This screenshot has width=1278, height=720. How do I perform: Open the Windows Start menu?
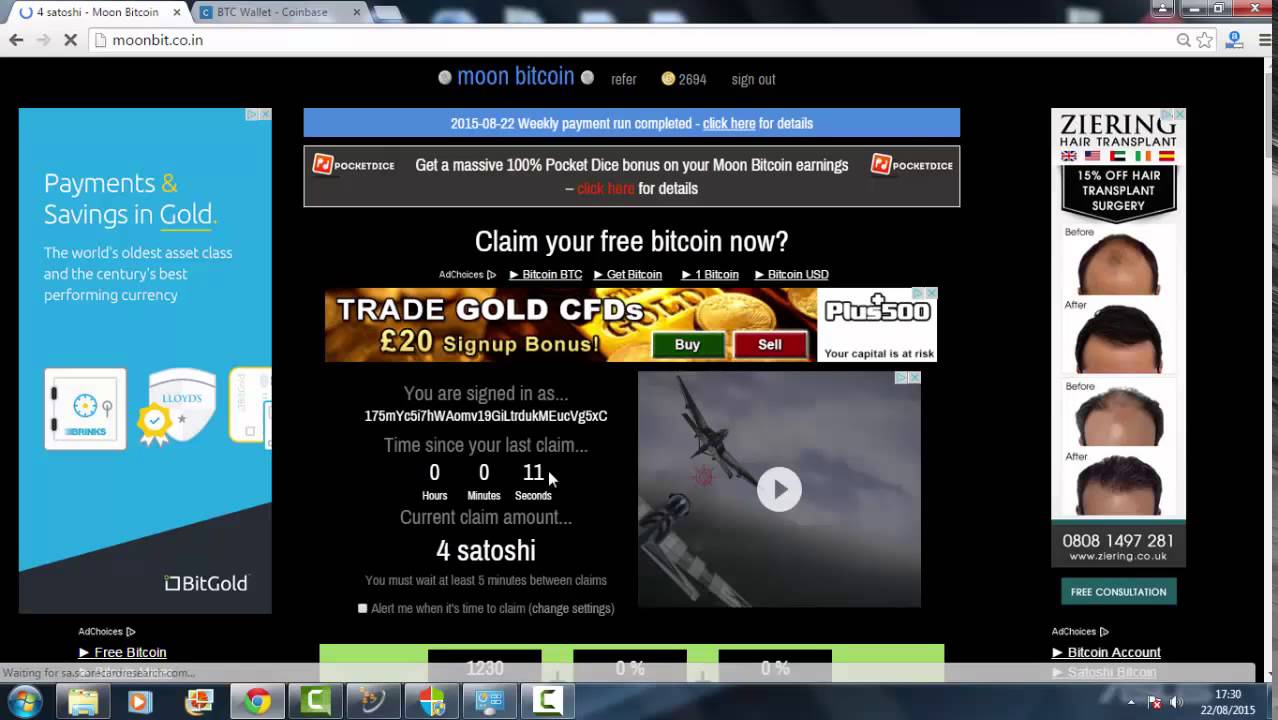24,702
